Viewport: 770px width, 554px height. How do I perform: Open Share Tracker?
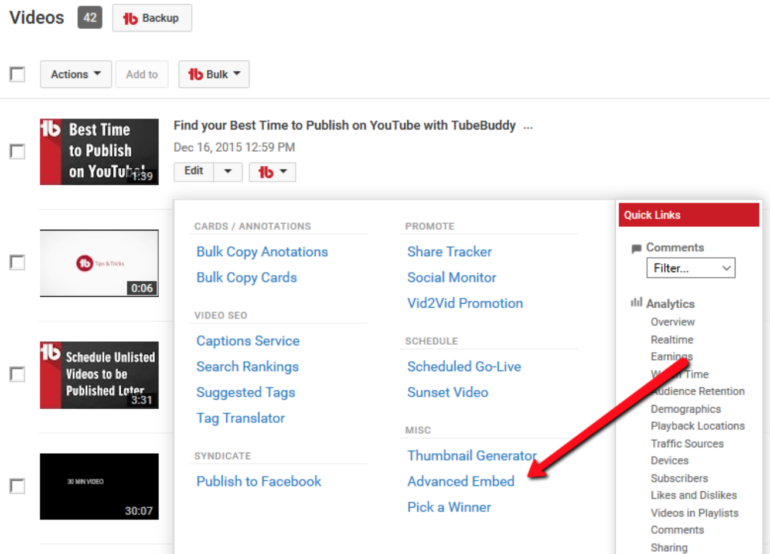(x=449, y=252)
